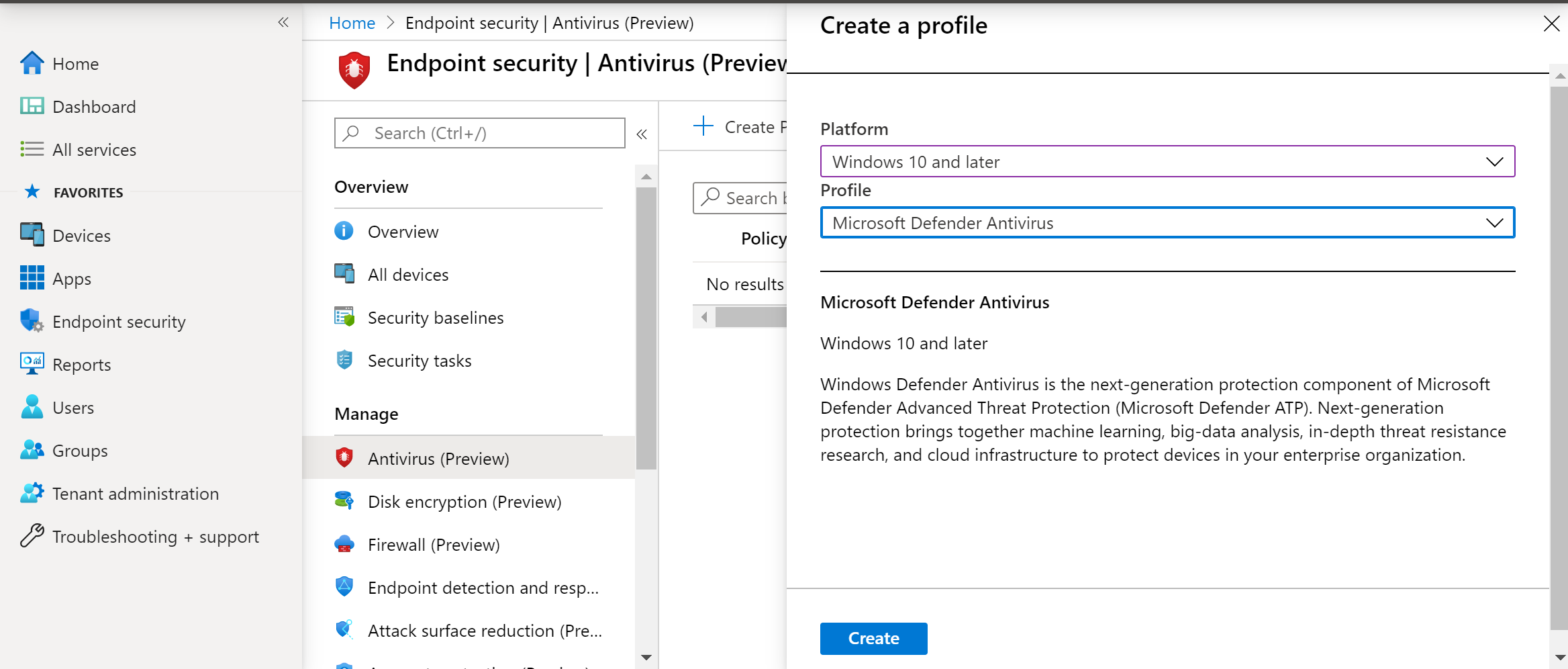Click the Devices icon in left navigation
This screenshot has height=669, width=1568.
[x=32, y=235]
